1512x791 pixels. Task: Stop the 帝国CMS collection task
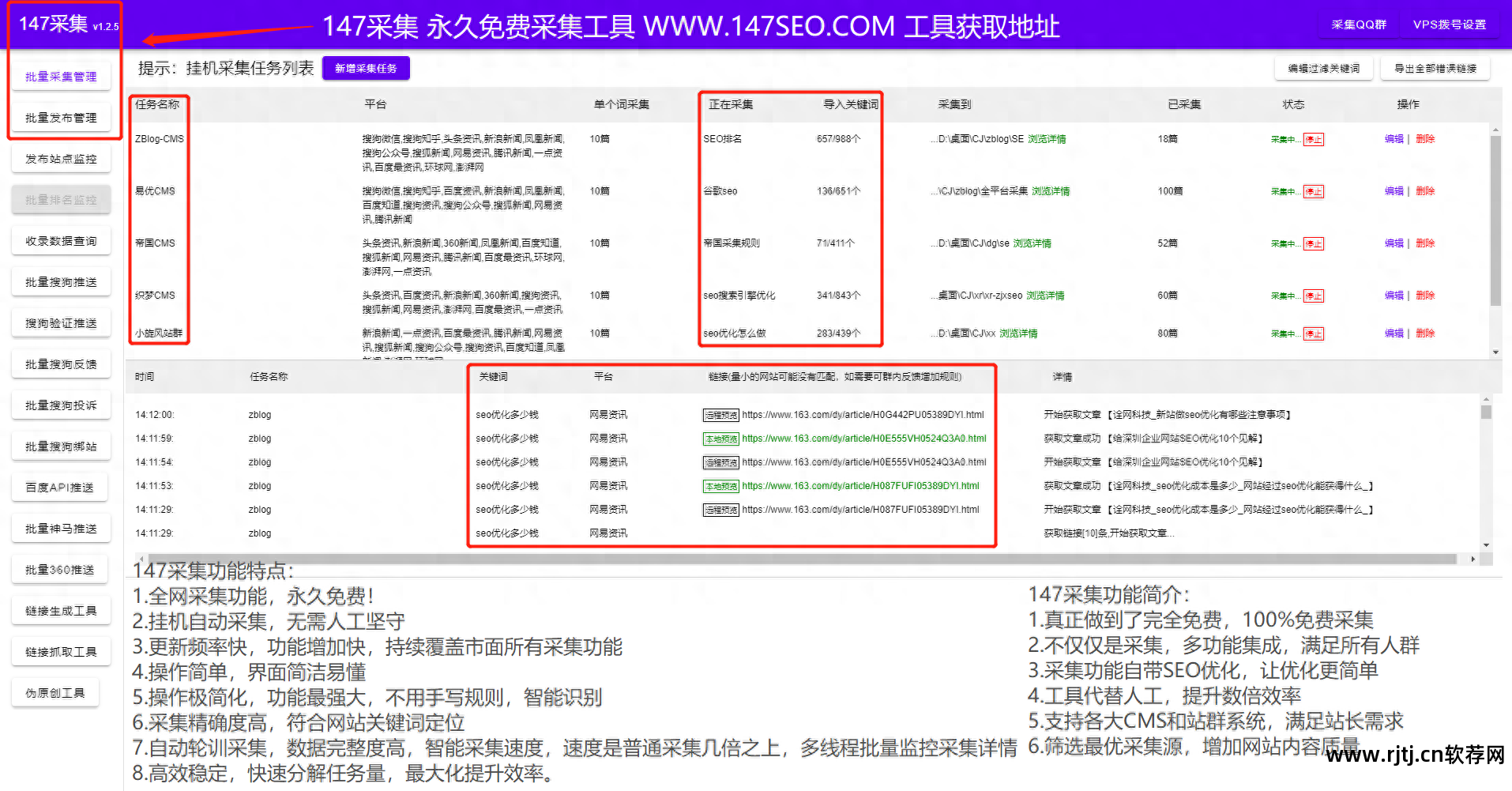(1314, 243)
